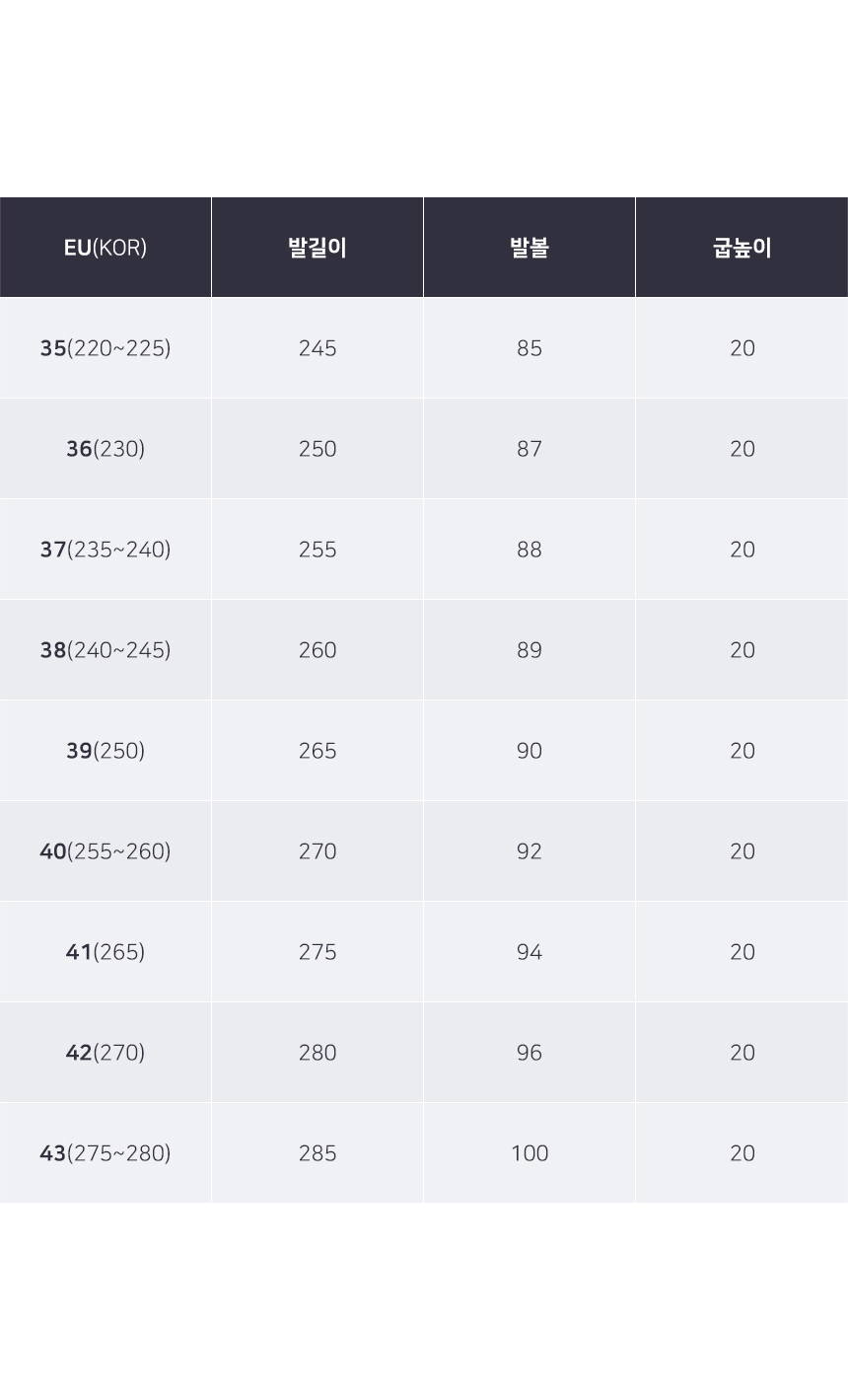Click heel height 20 in size 43 row
The image size is (848, 1400).
coord(742,1153)
